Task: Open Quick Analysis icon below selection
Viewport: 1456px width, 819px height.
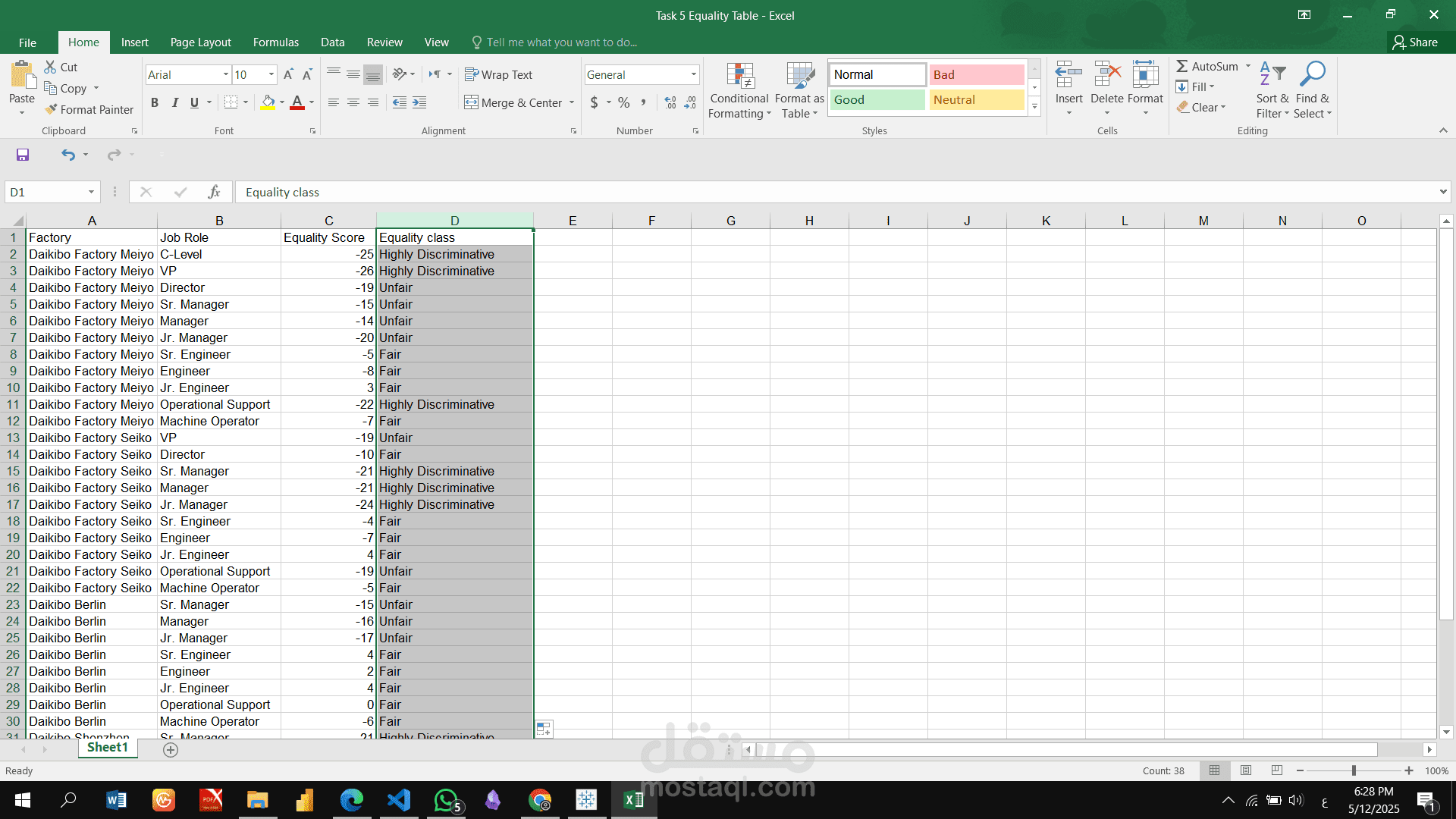Action: click(544, 729)
